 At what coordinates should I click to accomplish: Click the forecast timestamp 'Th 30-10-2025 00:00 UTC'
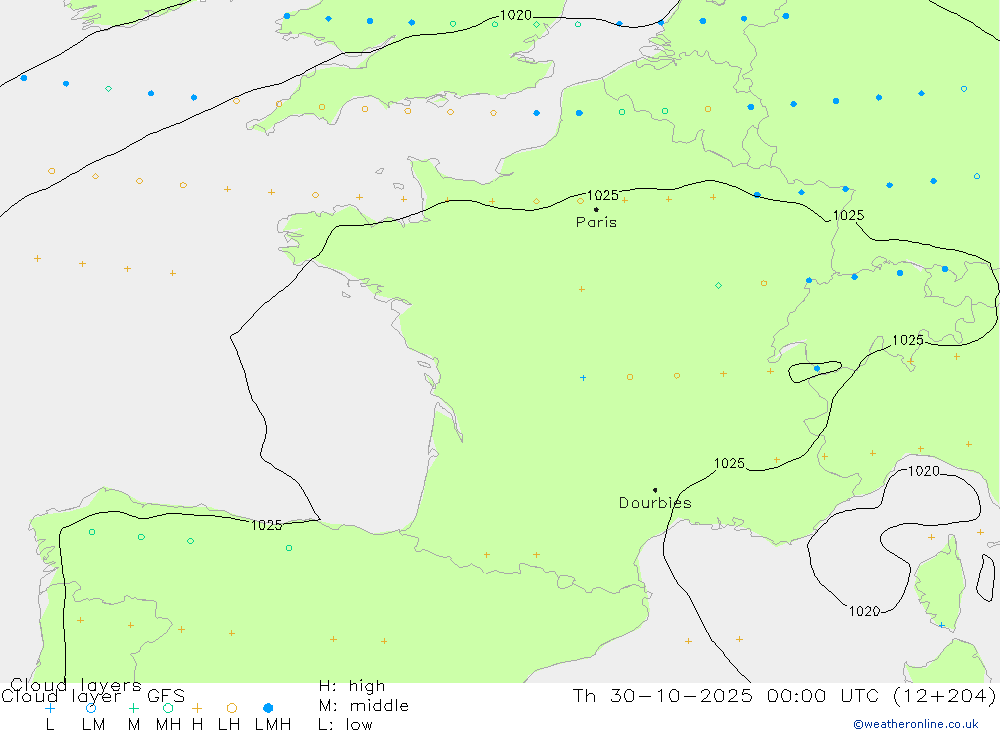(729, 695)
